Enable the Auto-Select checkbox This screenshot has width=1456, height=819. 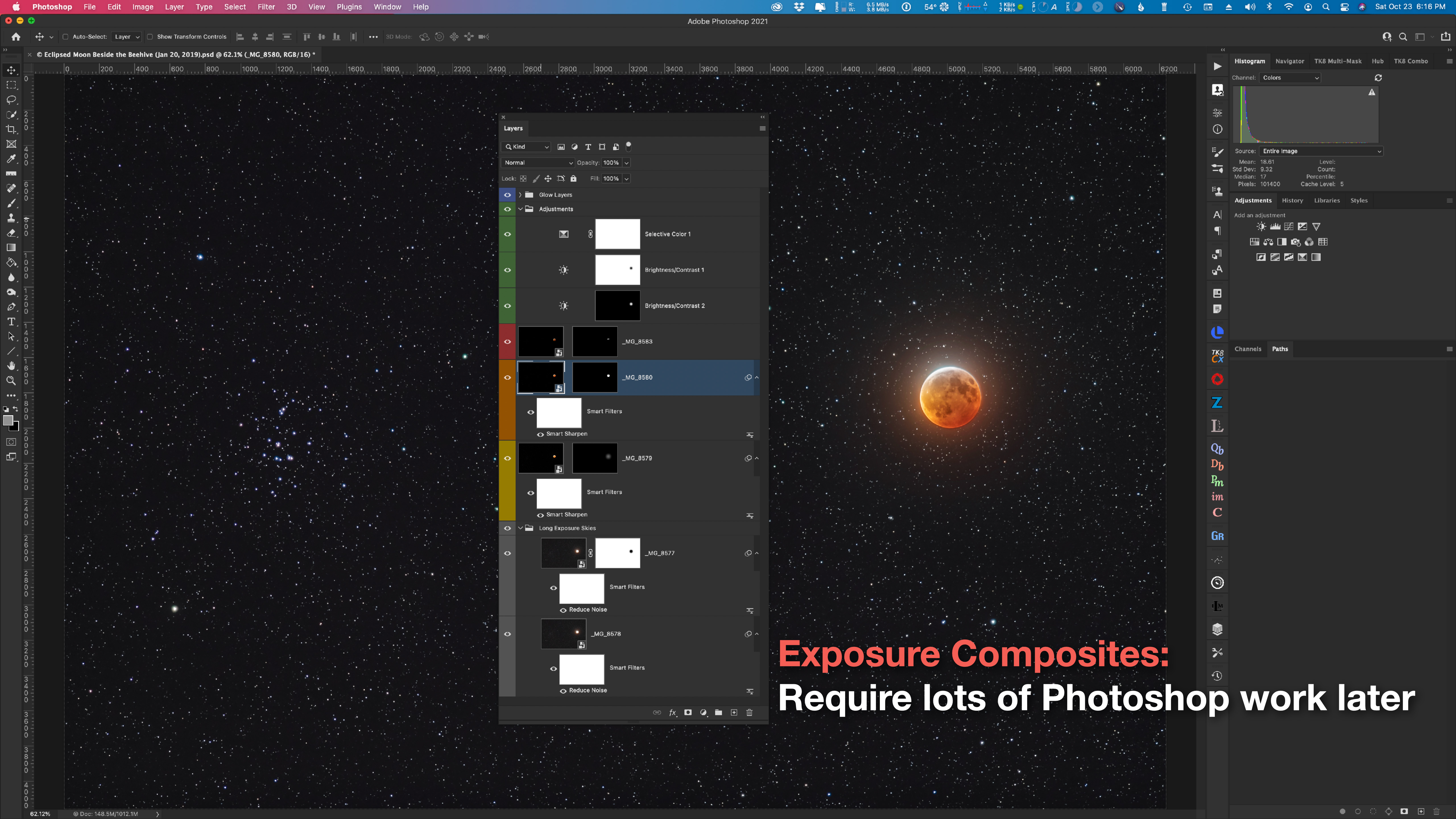(66, 37)
